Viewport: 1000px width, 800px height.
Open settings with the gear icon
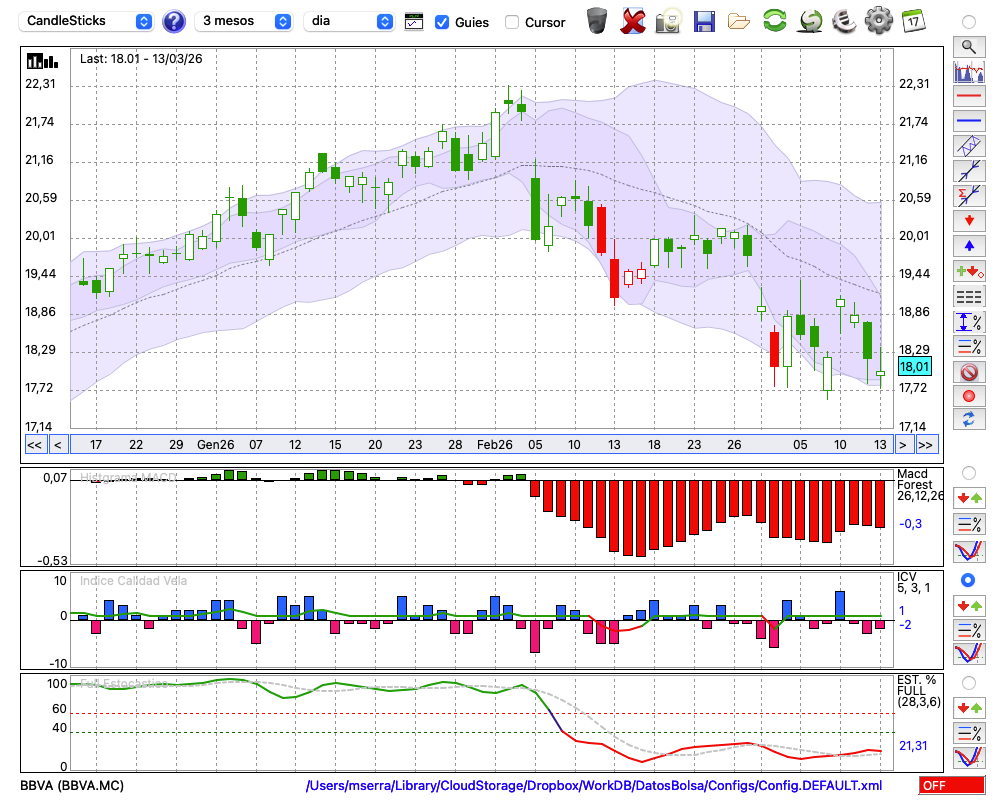tap(878, 20)
